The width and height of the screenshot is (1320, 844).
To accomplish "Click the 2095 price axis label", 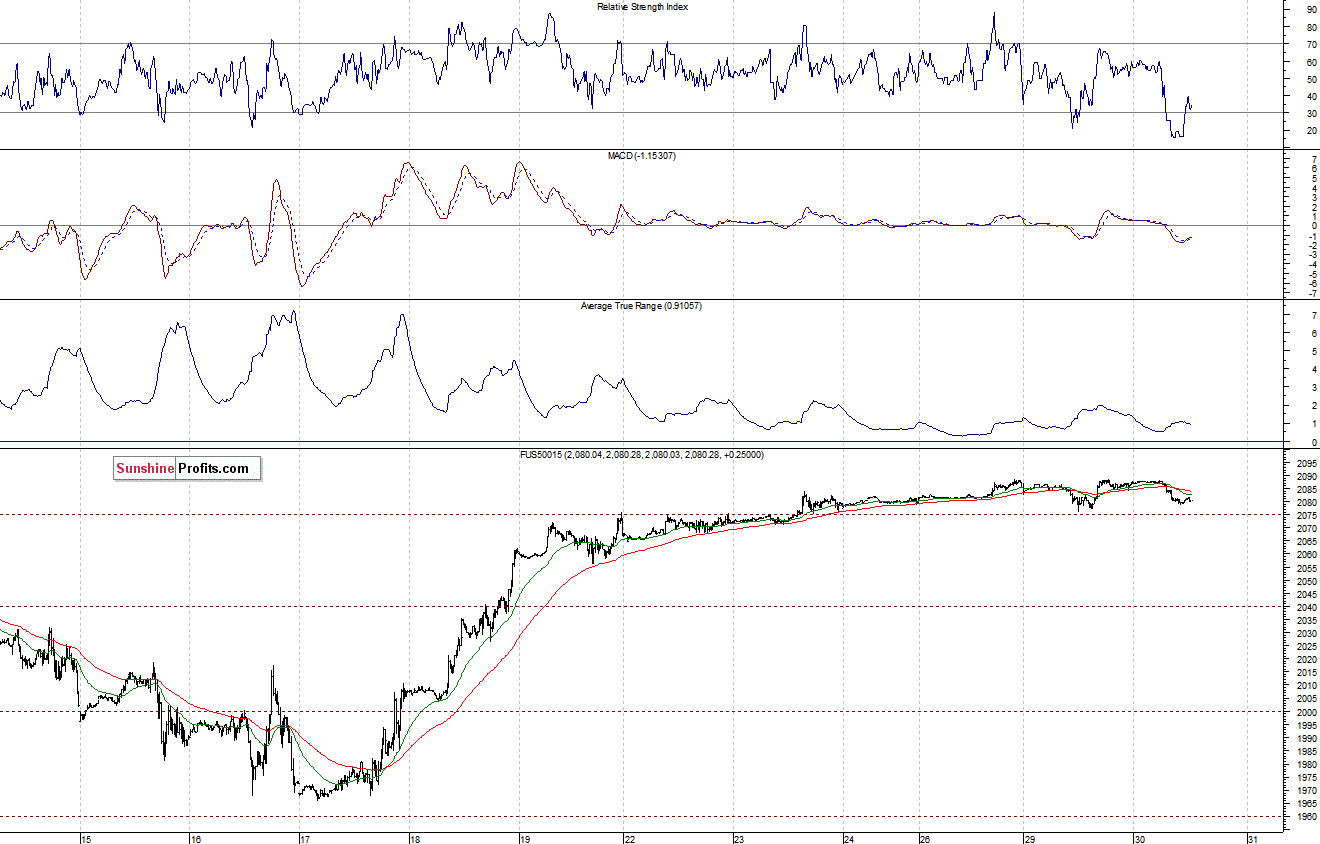I will [x=1306, y=463].
